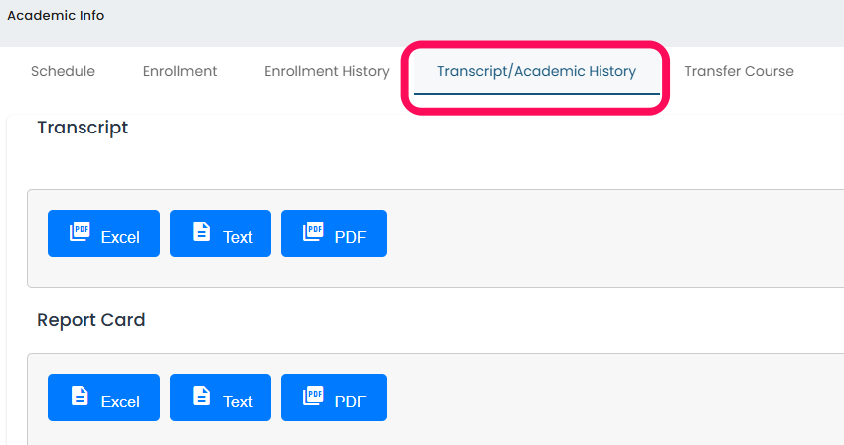The image size is (844, 445).
Task: Download the Transcript as Text
Action: (x=237, y=237)
